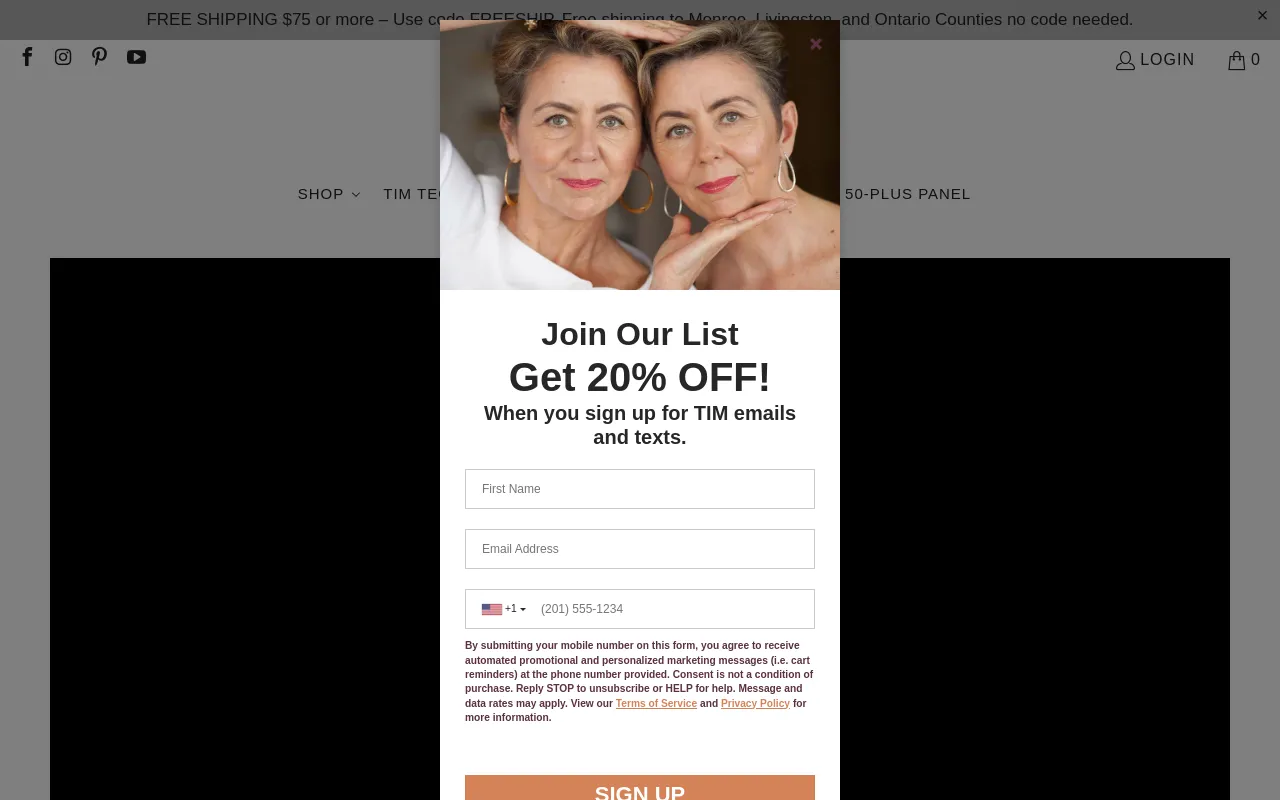Dismiss the free shipping announcement bar
The height and width of the screenshot is (800, 1280).
[x=1262, y=15]
